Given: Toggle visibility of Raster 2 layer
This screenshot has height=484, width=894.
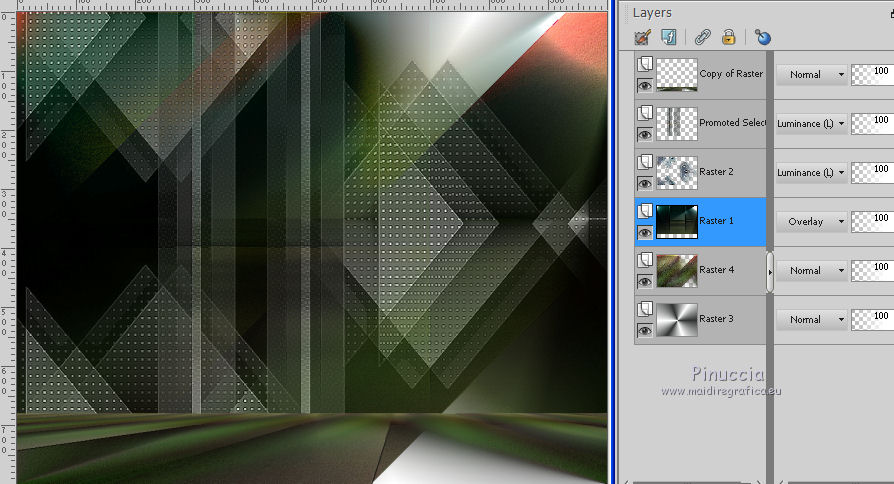Looking at the screenshot, I should click(645, 184).
